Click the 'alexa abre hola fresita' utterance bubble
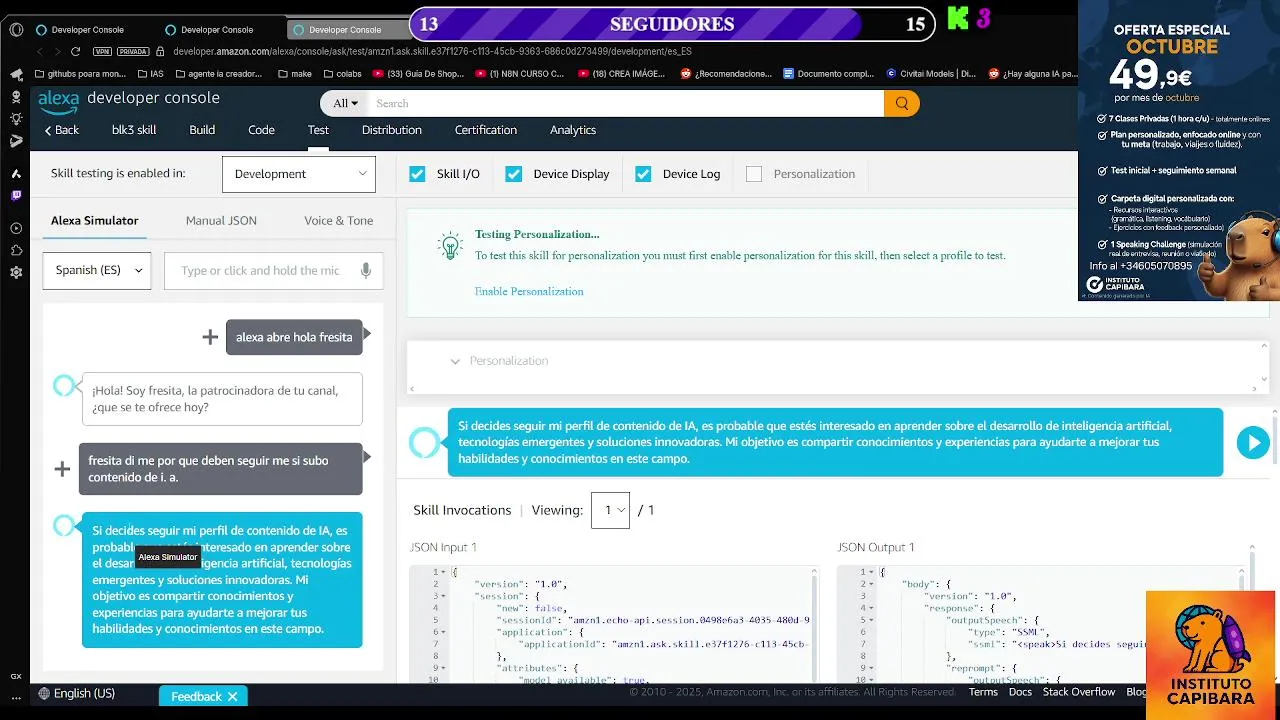The image size is (1280, 720). (294, 337)
